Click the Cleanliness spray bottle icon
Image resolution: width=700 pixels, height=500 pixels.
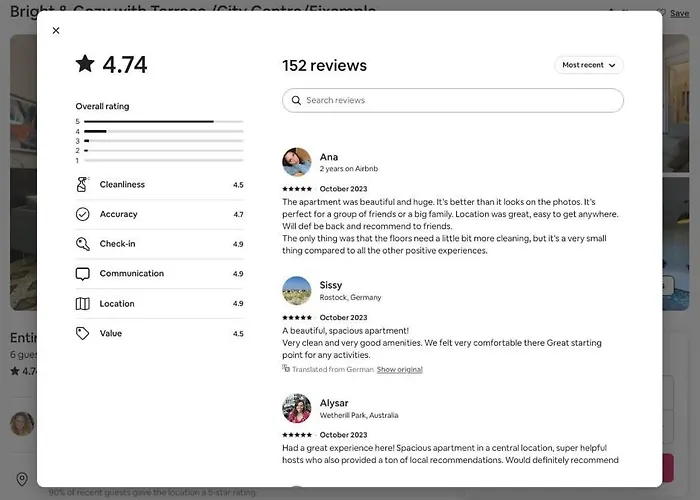pyautogui.click(x=83, y=184)
